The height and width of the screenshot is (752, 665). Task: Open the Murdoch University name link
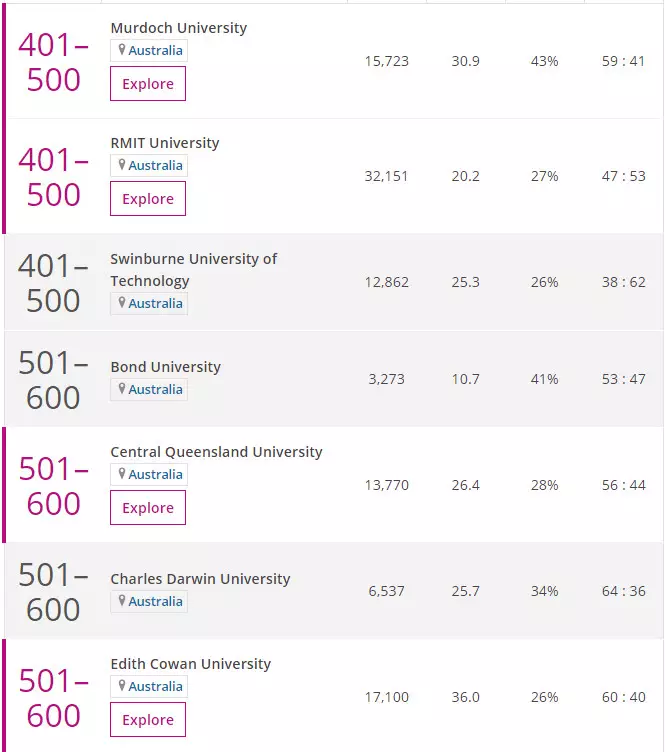(178, 28)
